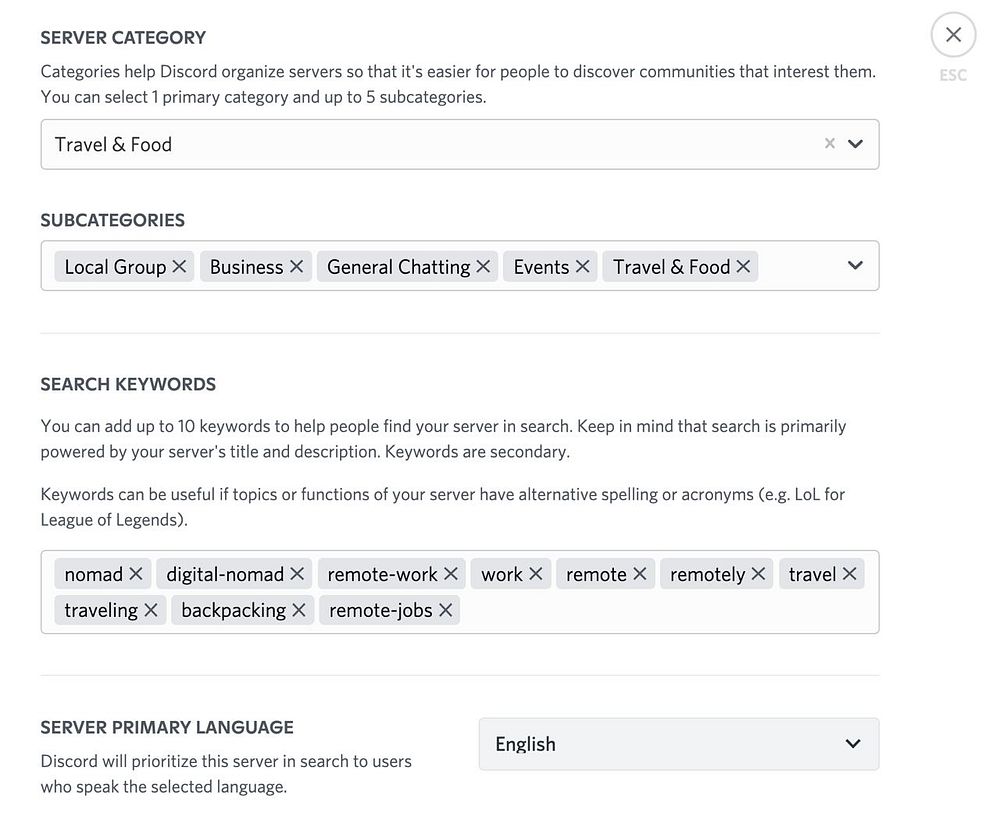Delete the nomad keyword tag

tap(136, 574)
